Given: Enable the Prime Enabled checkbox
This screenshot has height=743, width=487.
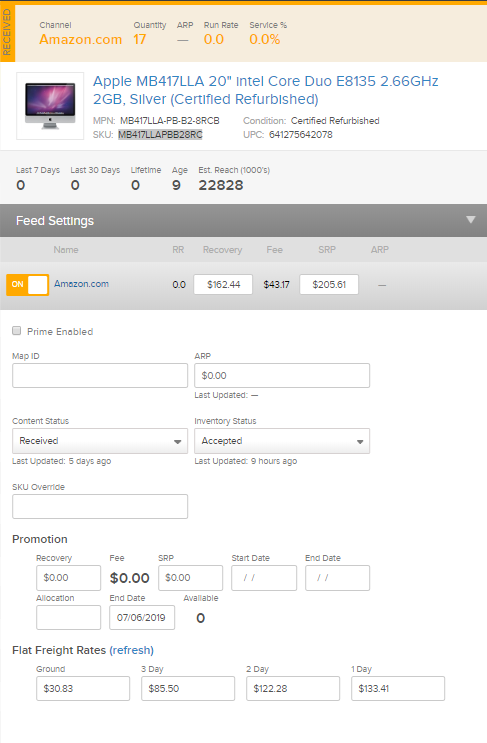Looking at the screenshot, I should [x=17, y=331].
